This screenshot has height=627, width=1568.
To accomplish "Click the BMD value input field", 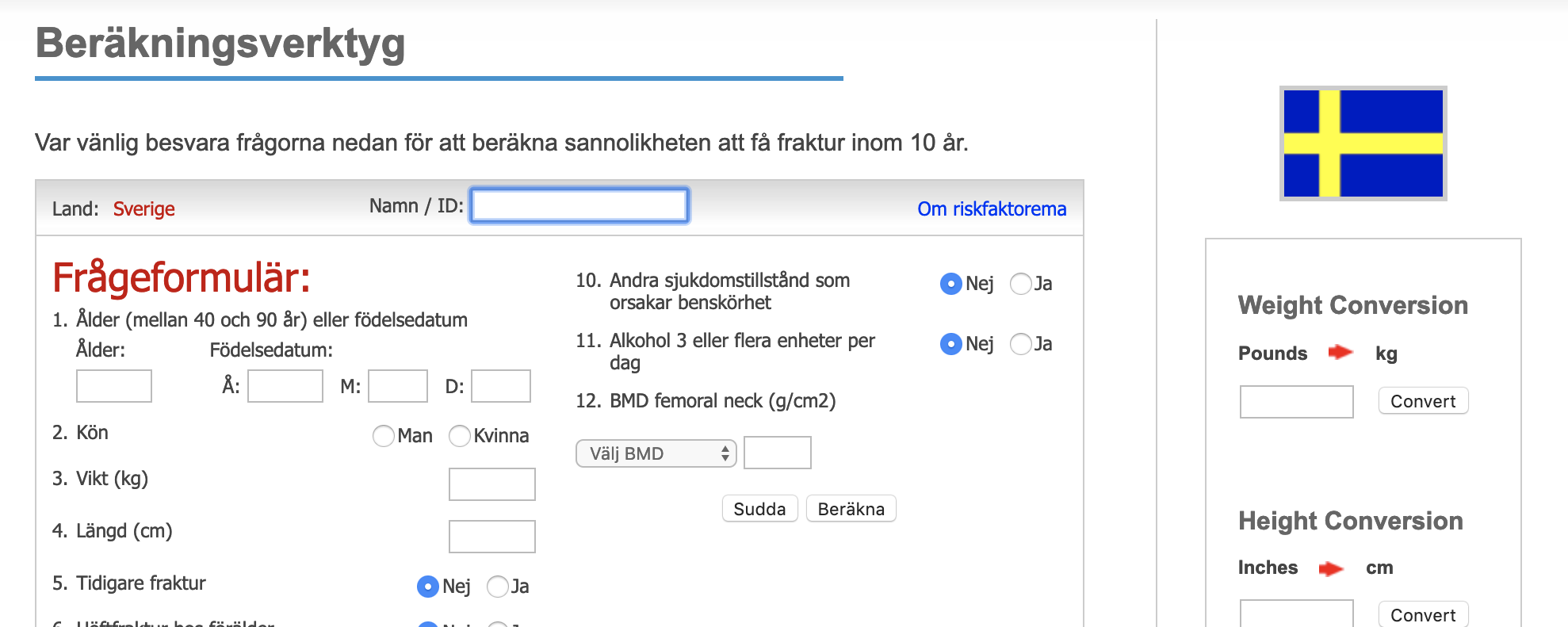I will [778, 453].
